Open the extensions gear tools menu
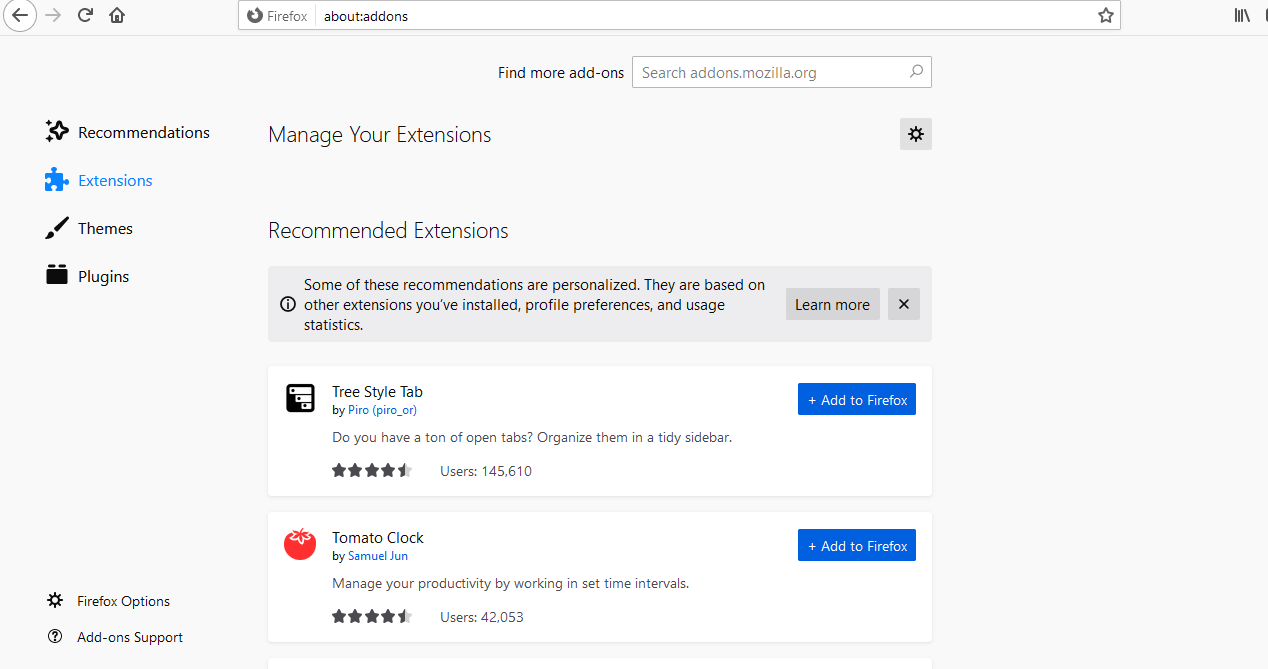 (915, 134)
